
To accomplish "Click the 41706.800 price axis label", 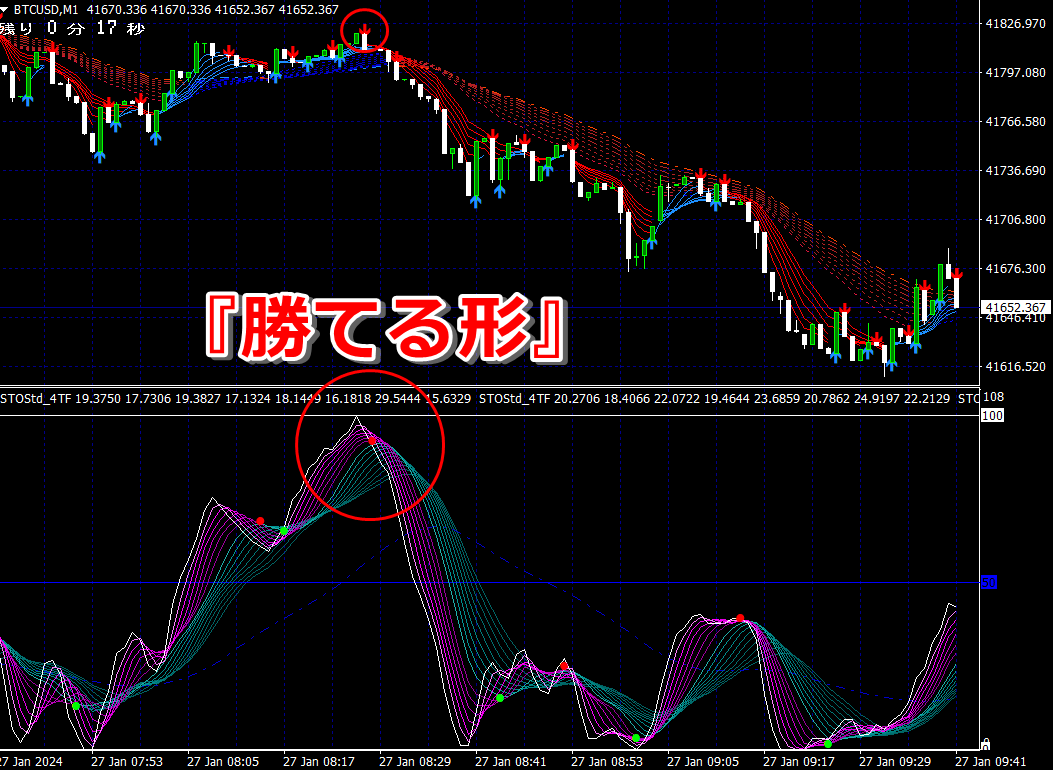I will (1015, 220).
